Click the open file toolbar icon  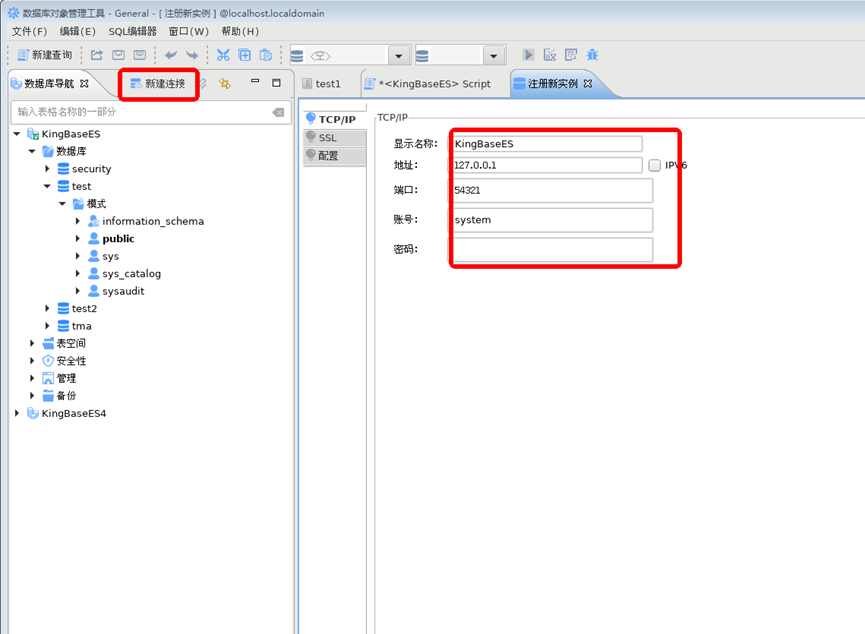point(97,55)
